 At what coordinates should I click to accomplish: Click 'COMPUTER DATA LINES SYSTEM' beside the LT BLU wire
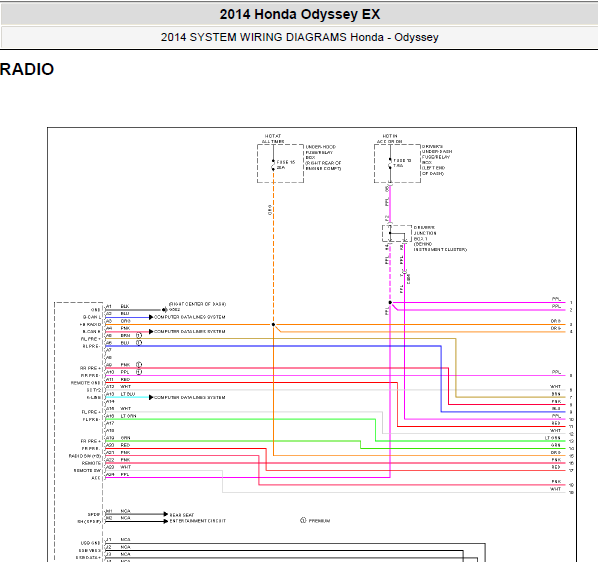[190, 397]
